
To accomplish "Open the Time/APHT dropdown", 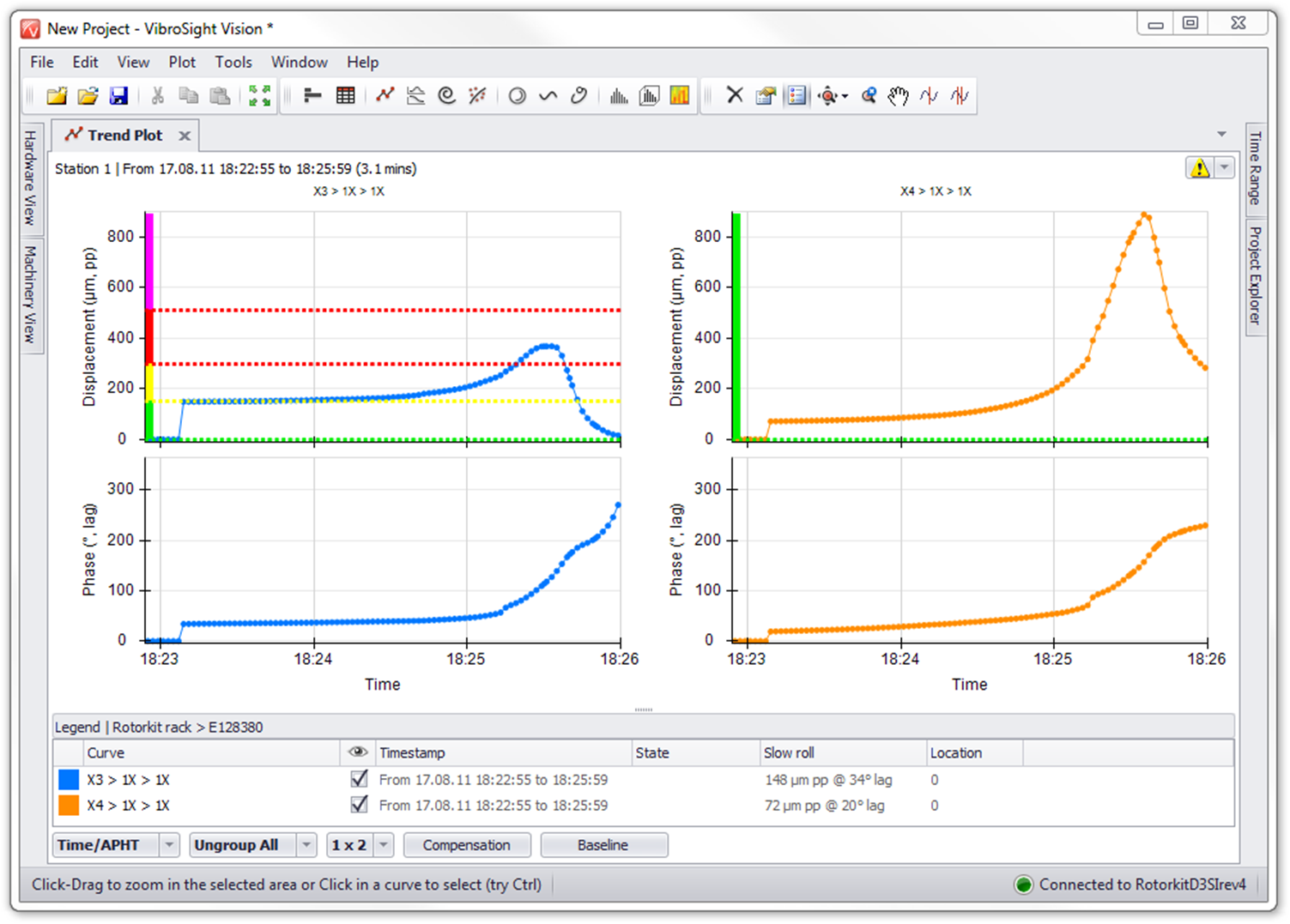I will click(x=169, y=845).
